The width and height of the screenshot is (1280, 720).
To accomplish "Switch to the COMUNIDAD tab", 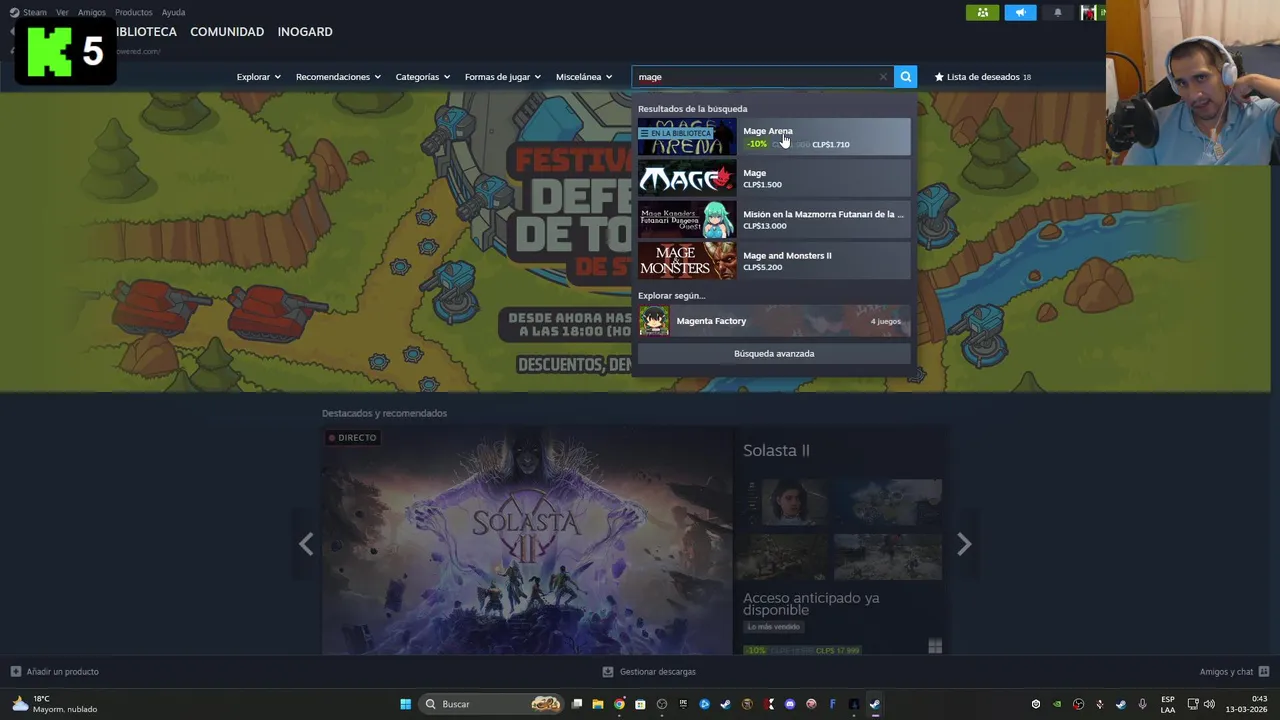I will pyautogui.click(x=227, y=32).
